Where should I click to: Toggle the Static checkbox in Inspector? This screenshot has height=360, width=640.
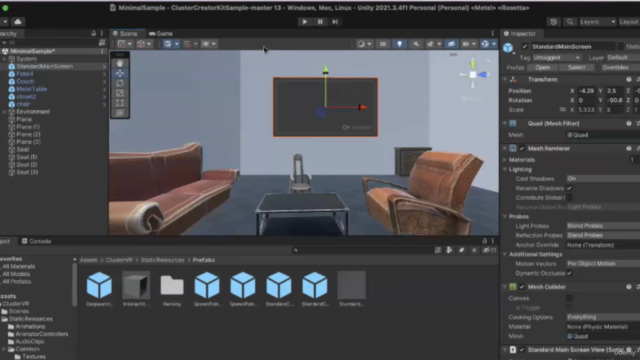tap(620, 47)
